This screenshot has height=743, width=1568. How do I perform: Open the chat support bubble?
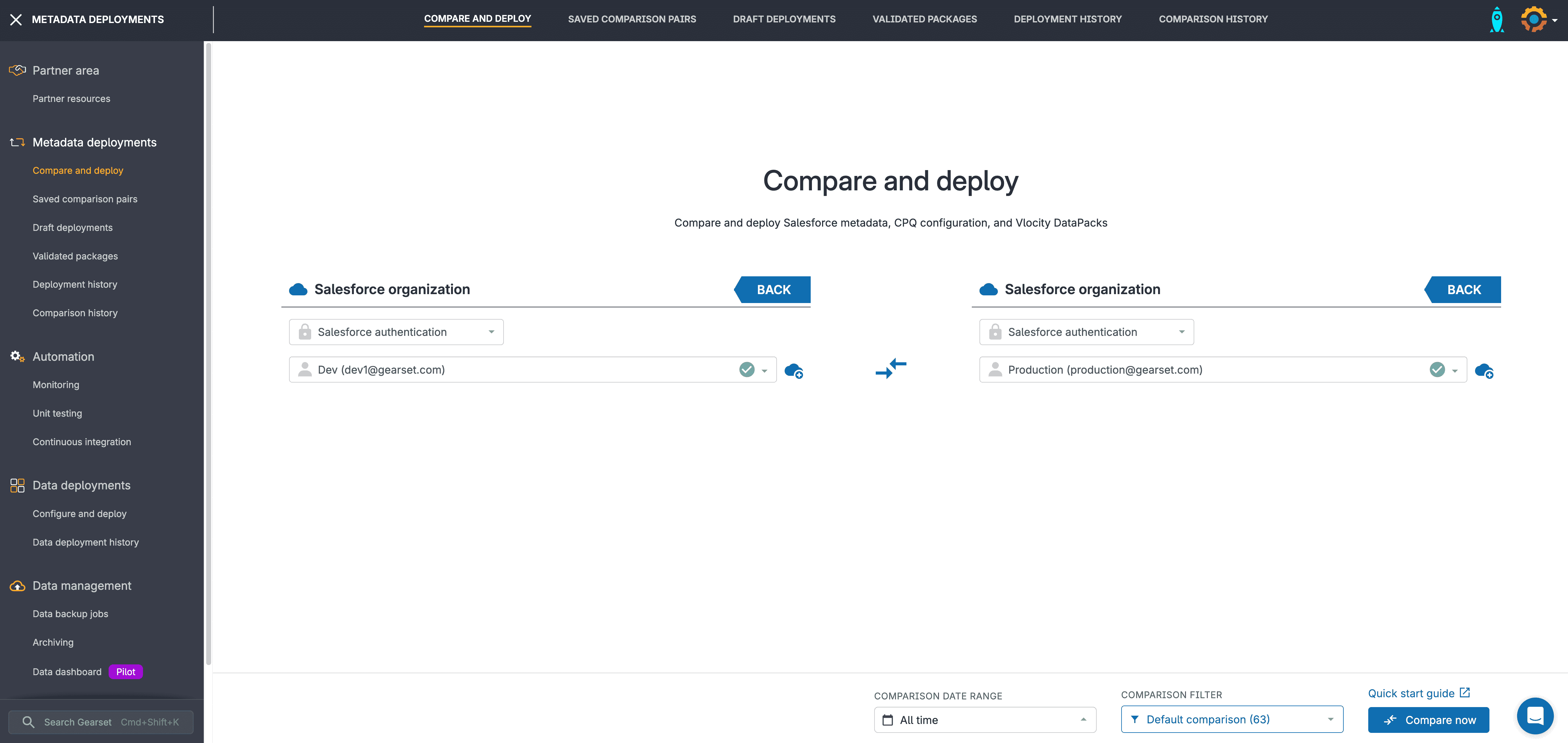pyautogui.click(x=1535, y=716)
